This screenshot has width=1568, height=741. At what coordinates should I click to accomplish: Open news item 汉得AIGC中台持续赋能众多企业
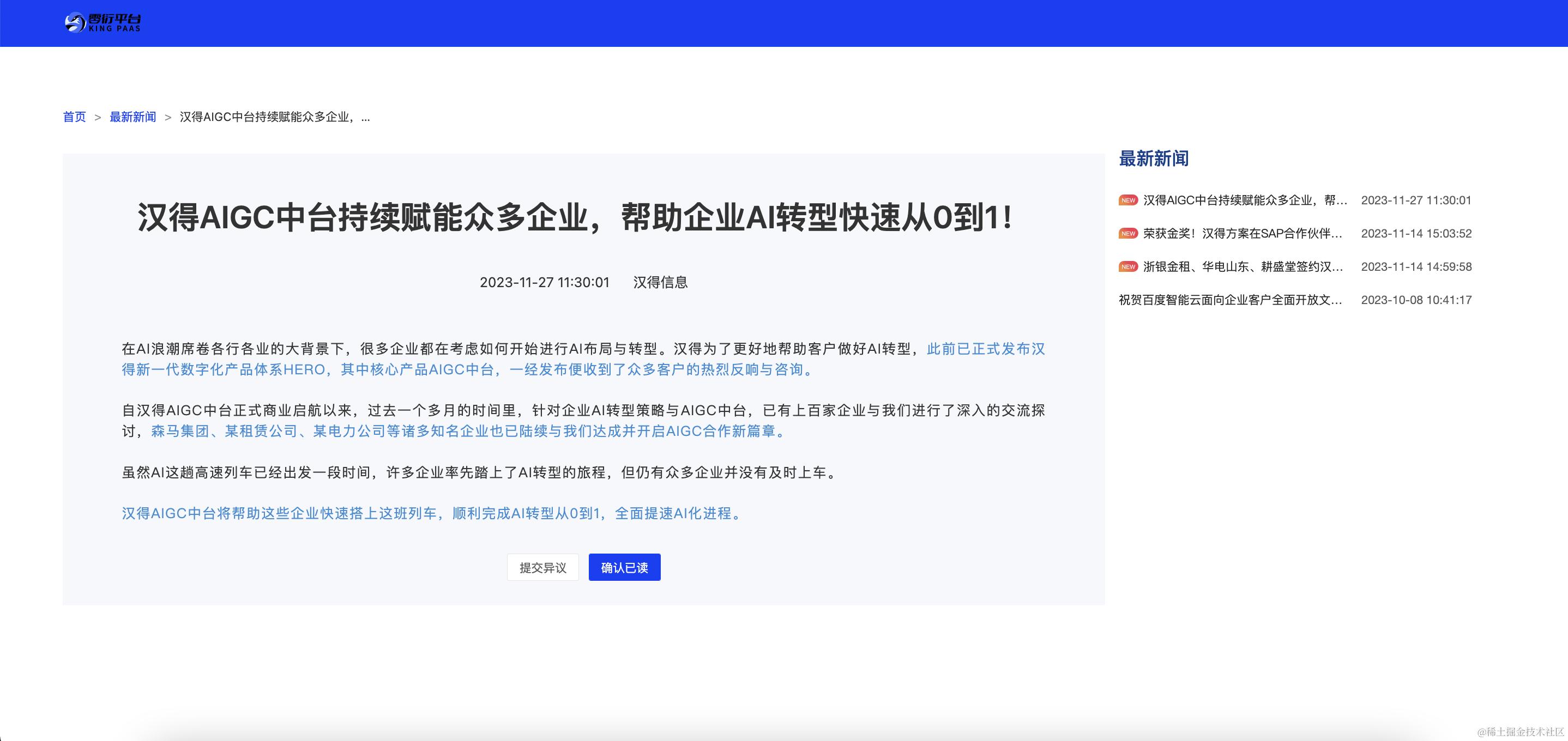click(1245, 201)
